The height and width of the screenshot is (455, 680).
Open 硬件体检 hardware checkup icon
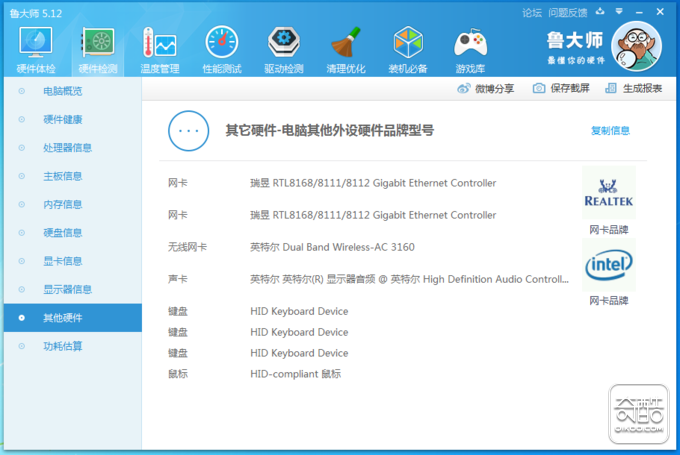[x=36, y=42]
